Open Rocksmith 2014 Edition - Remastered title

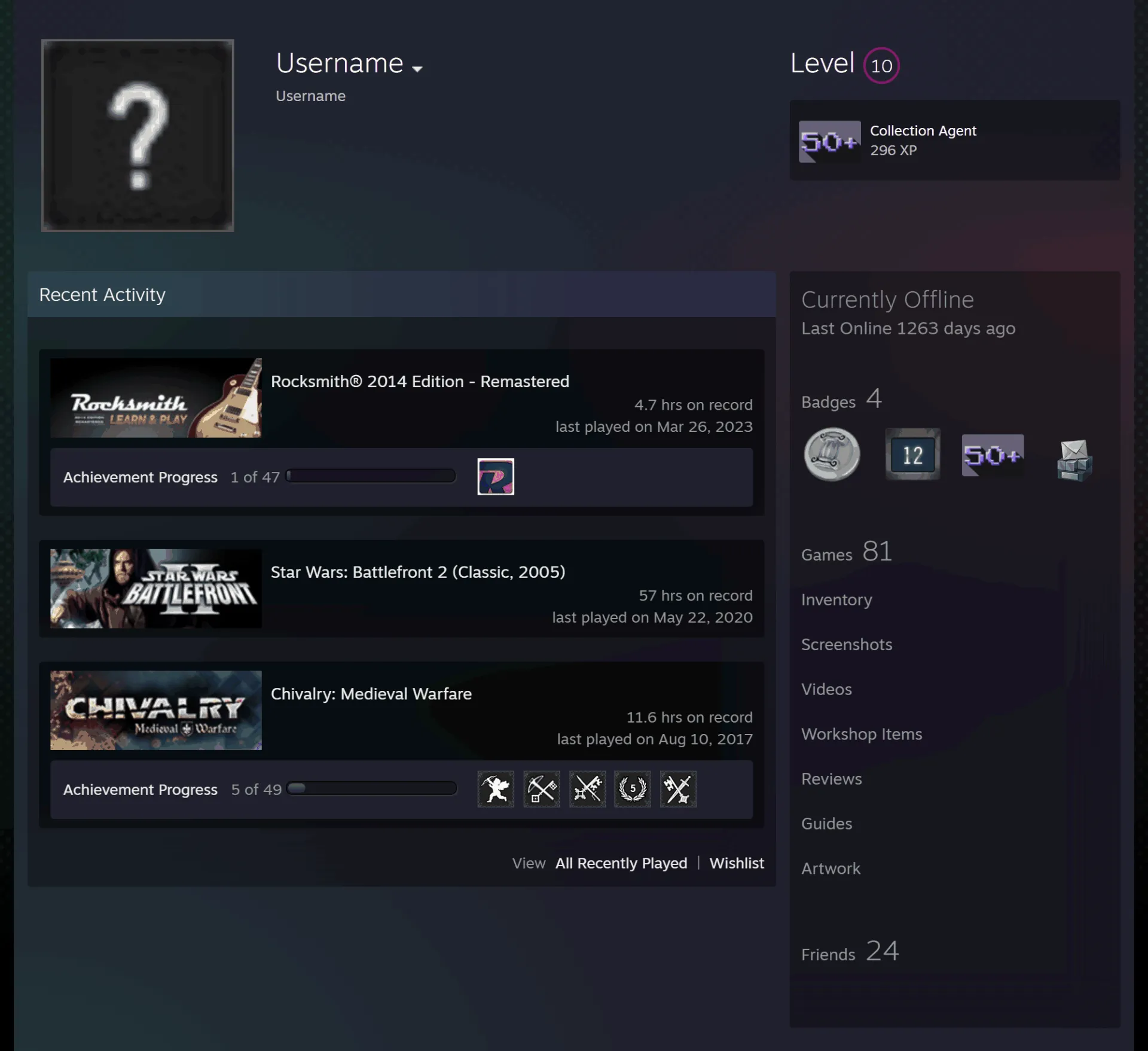[x=420, y=382]
